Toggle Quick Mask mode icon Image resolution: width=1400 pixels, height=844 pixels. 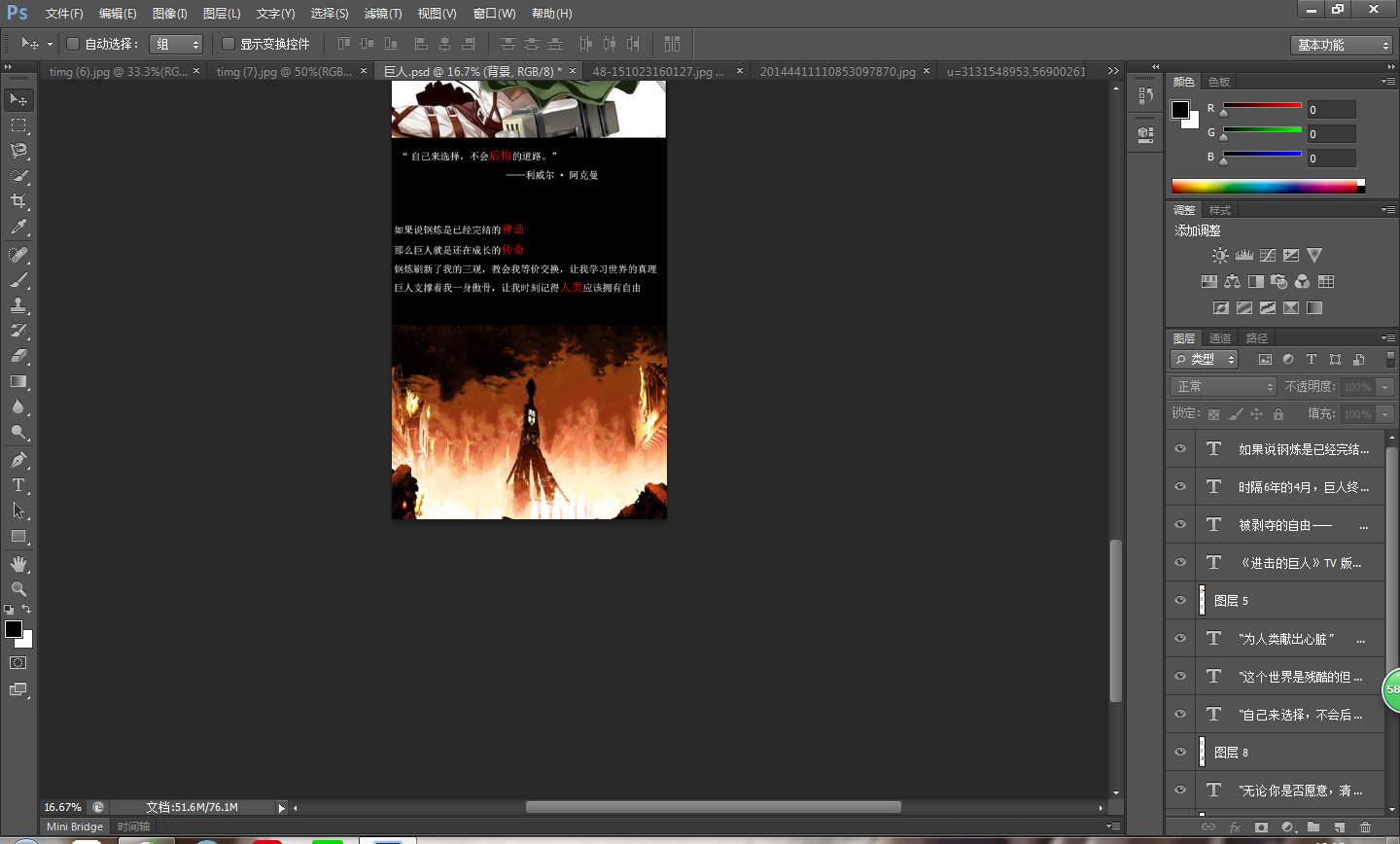(x=18, y=663)
